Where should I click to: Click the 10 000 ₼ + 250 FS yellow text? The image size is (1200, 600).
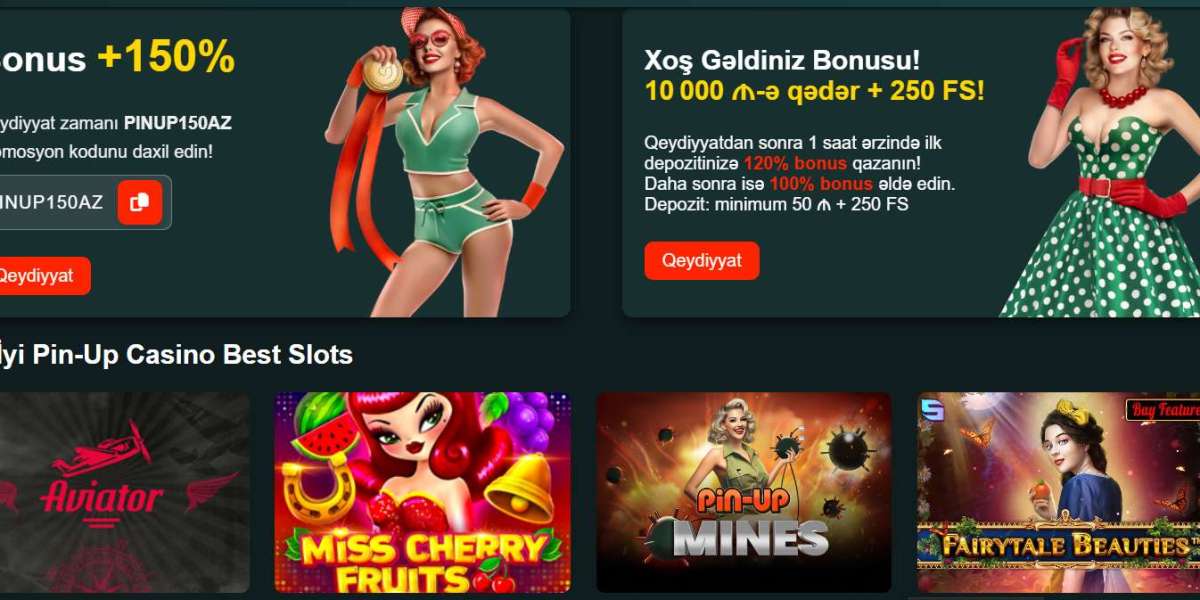coord(814,92)
